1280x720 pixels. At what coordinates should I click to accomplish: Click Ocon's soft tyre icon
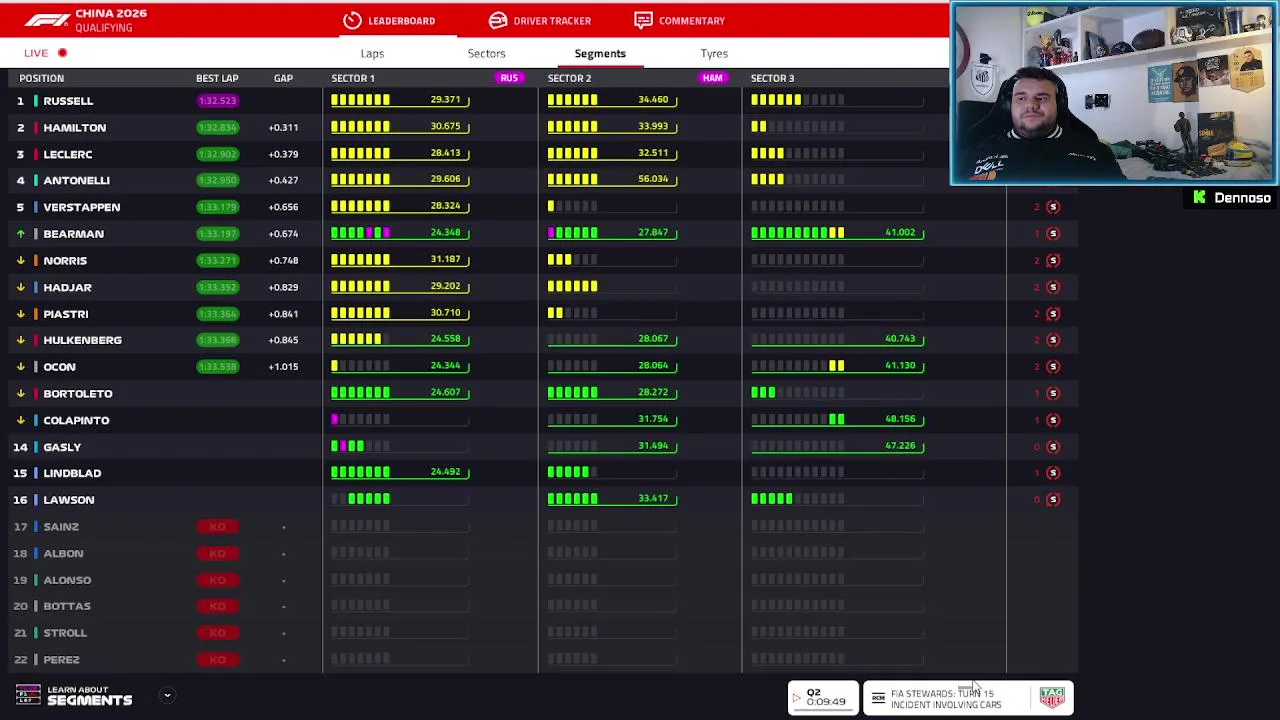click(1053, 366)
